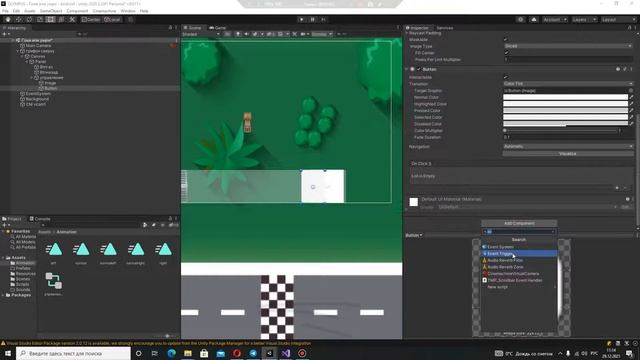Toggle scene audio icon
Screen dimensions: 640x360
(246, 34)
